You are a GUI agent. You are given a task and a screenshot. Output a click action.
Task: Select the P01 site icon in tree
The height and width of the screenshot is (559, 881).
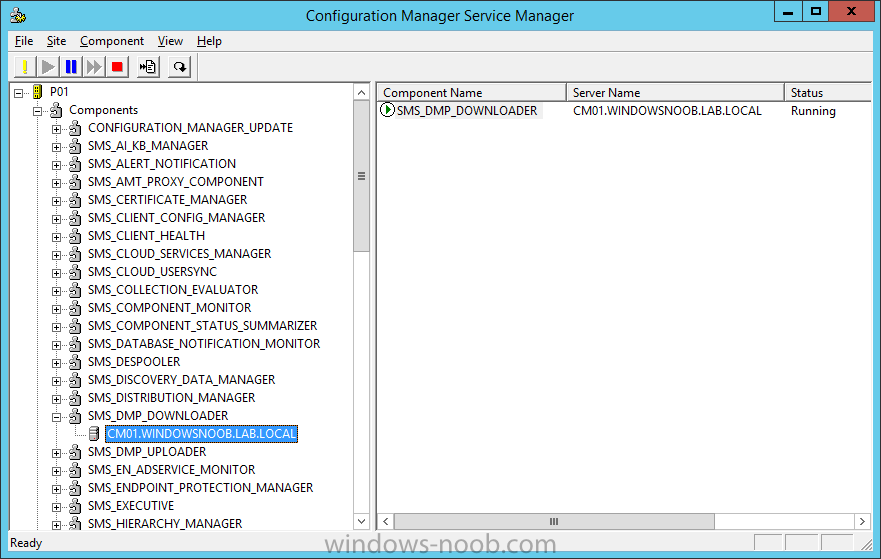[38, 92]
